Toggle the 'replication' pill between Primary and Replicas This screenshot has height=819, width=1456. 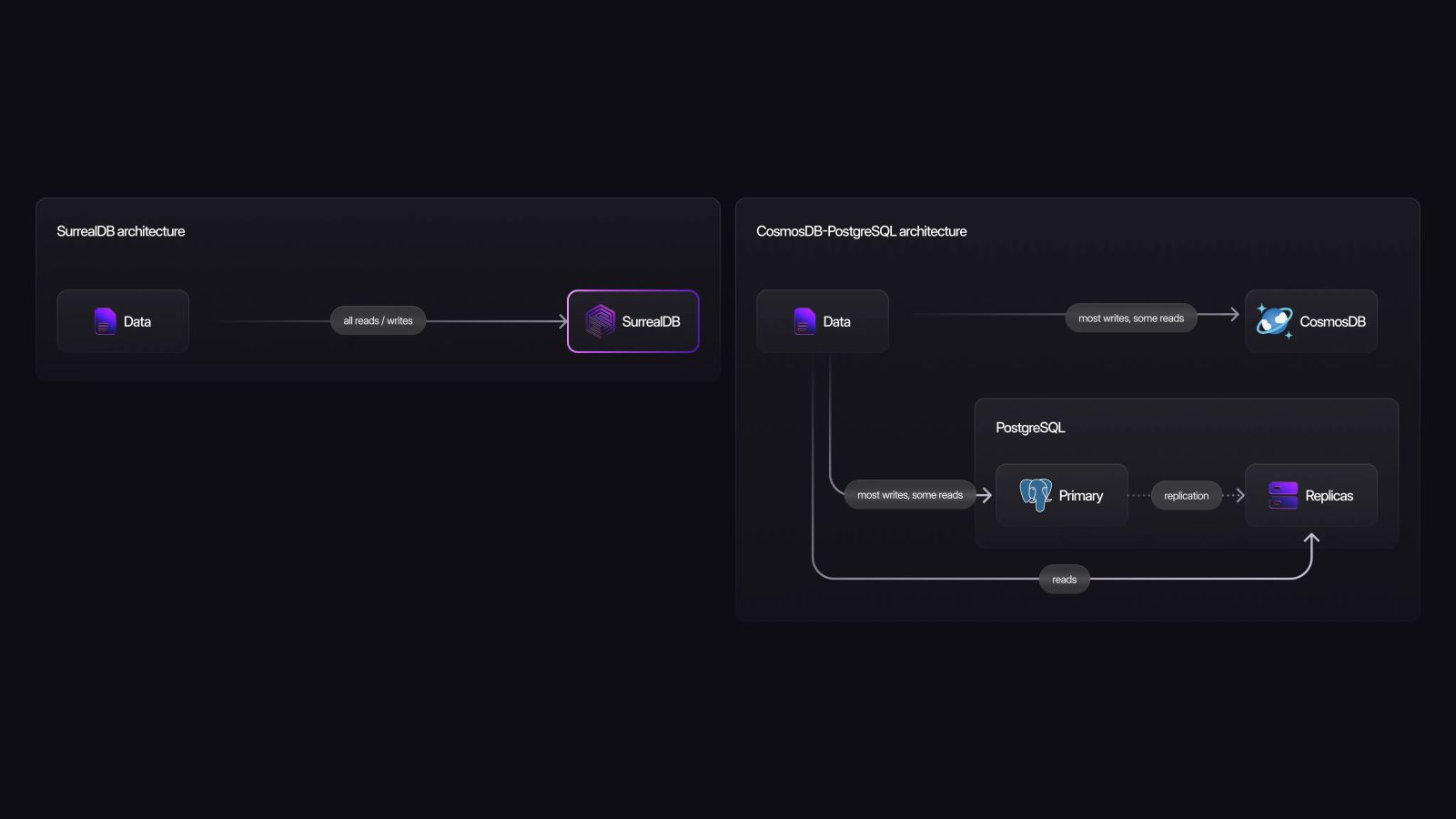[1186, 495]
